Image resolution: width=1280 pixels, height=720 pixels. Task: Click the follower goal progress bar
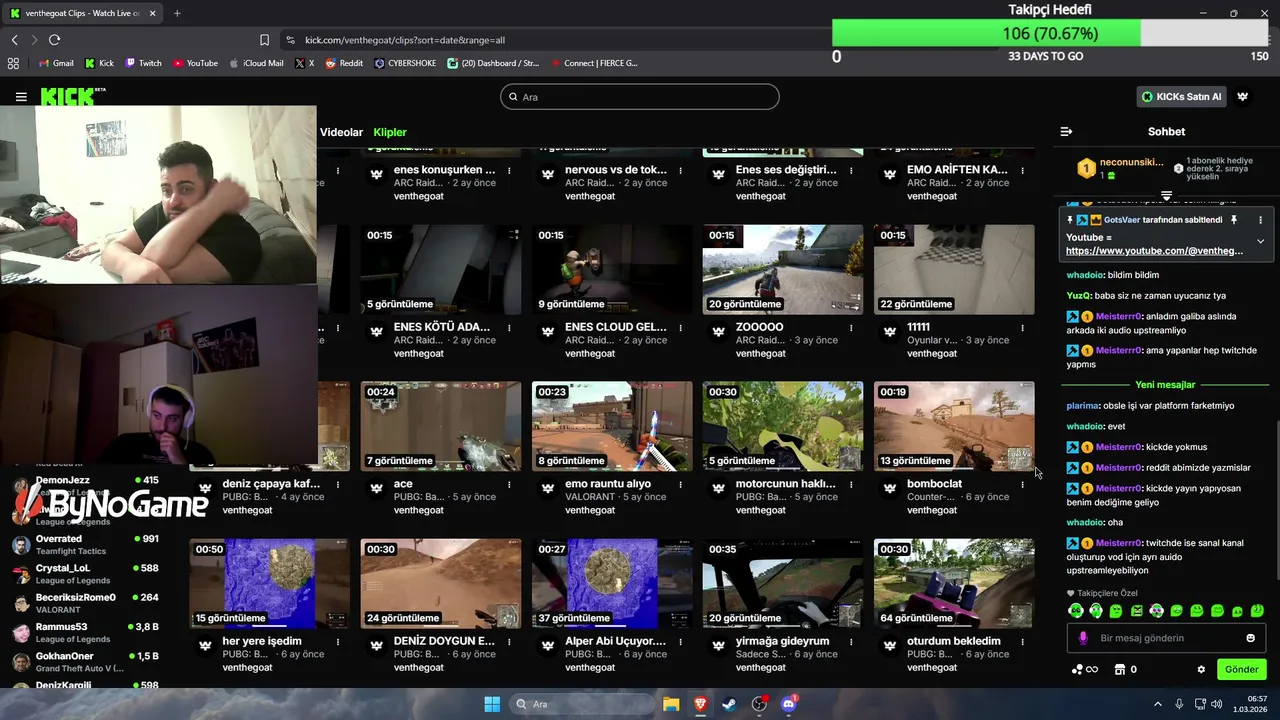pyautogui.click(x=1050, y=33)
